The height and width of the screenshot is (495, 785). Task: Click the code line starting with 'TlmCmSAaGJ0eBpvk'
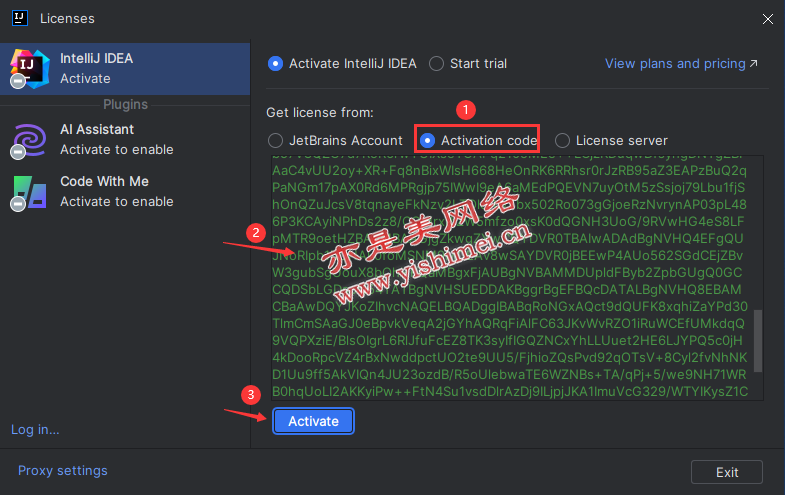[x=508, y=323]
